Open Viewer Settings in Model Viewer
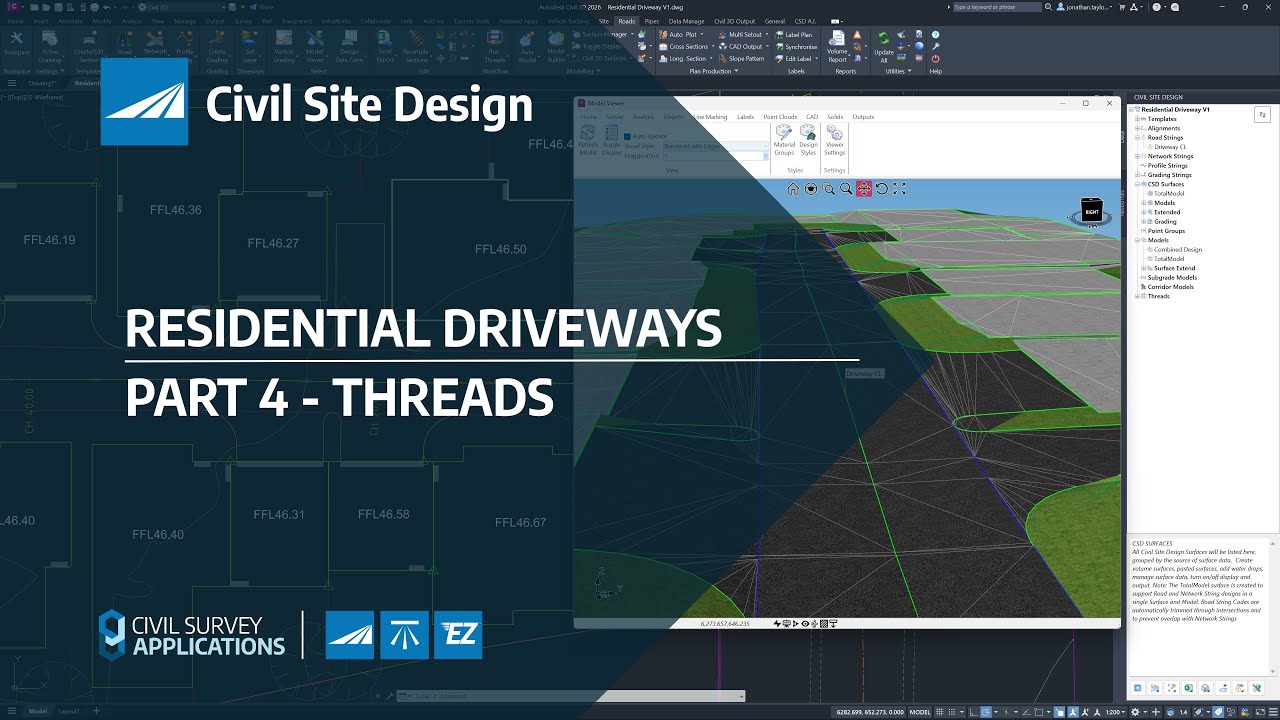 (x=834, y=140)
